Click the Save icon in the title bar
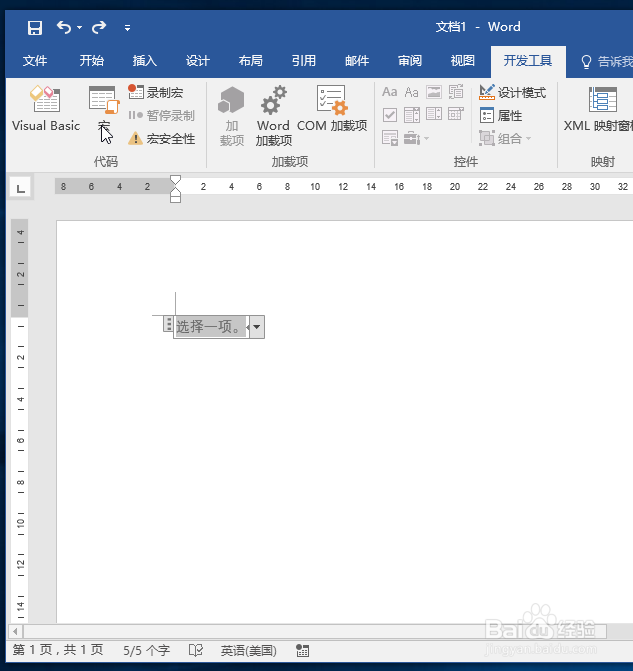The height and width of the screenshot is (671, 633). point(35,28)
